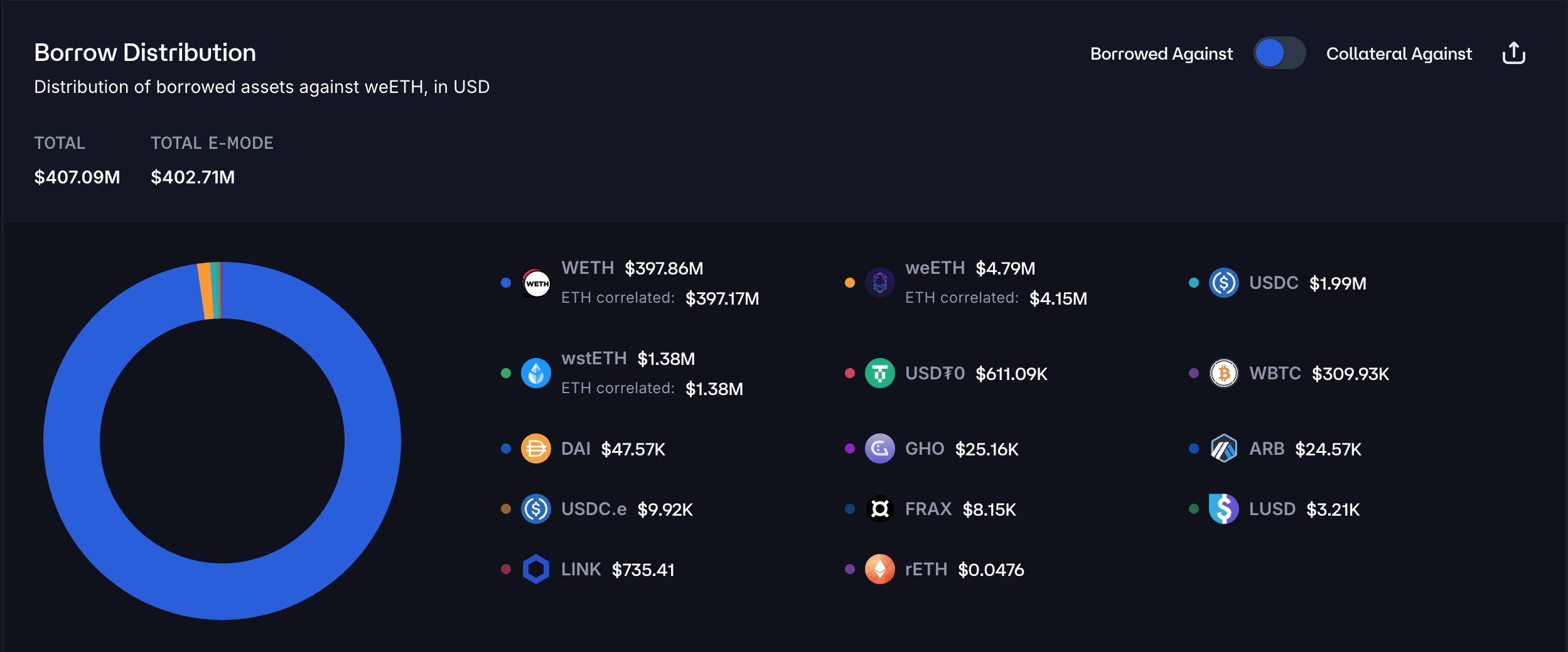This screenshot has height=652, width=1568.
Task: Click the ARB Arbitrum icon
Action: click(x=1223, y=449)
